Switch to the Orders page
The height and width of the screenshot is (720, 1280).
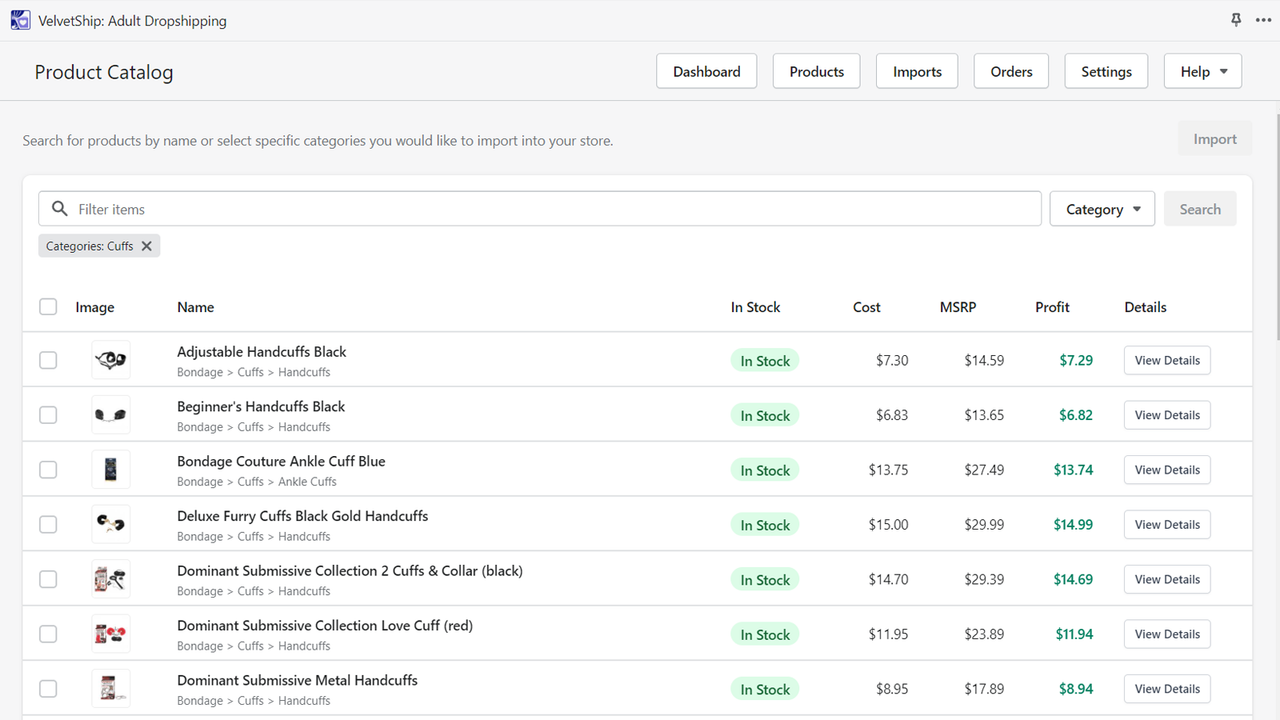(x=1011, y=72)
